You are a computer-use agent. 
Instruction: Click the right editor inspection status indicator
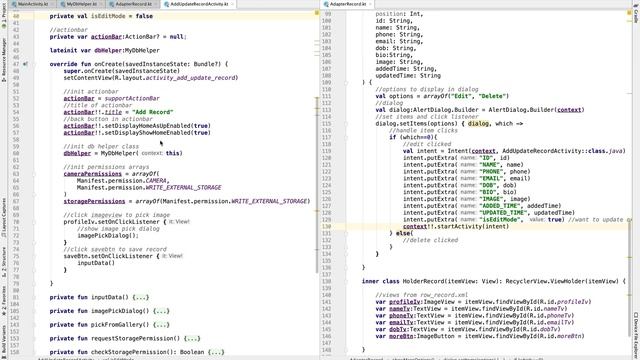click(629, 13)
